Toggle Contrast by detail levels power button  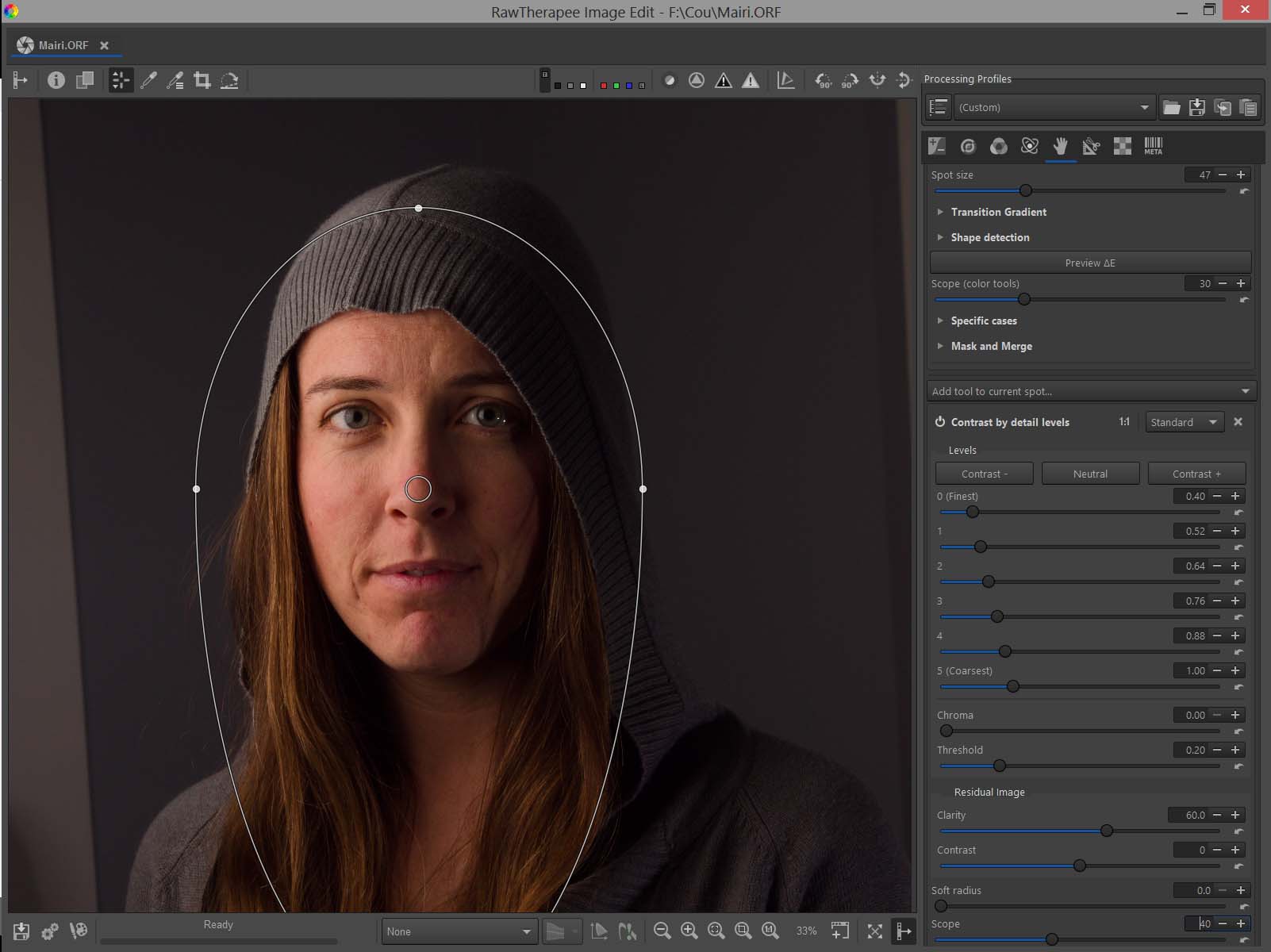click(x=940, y=422)
